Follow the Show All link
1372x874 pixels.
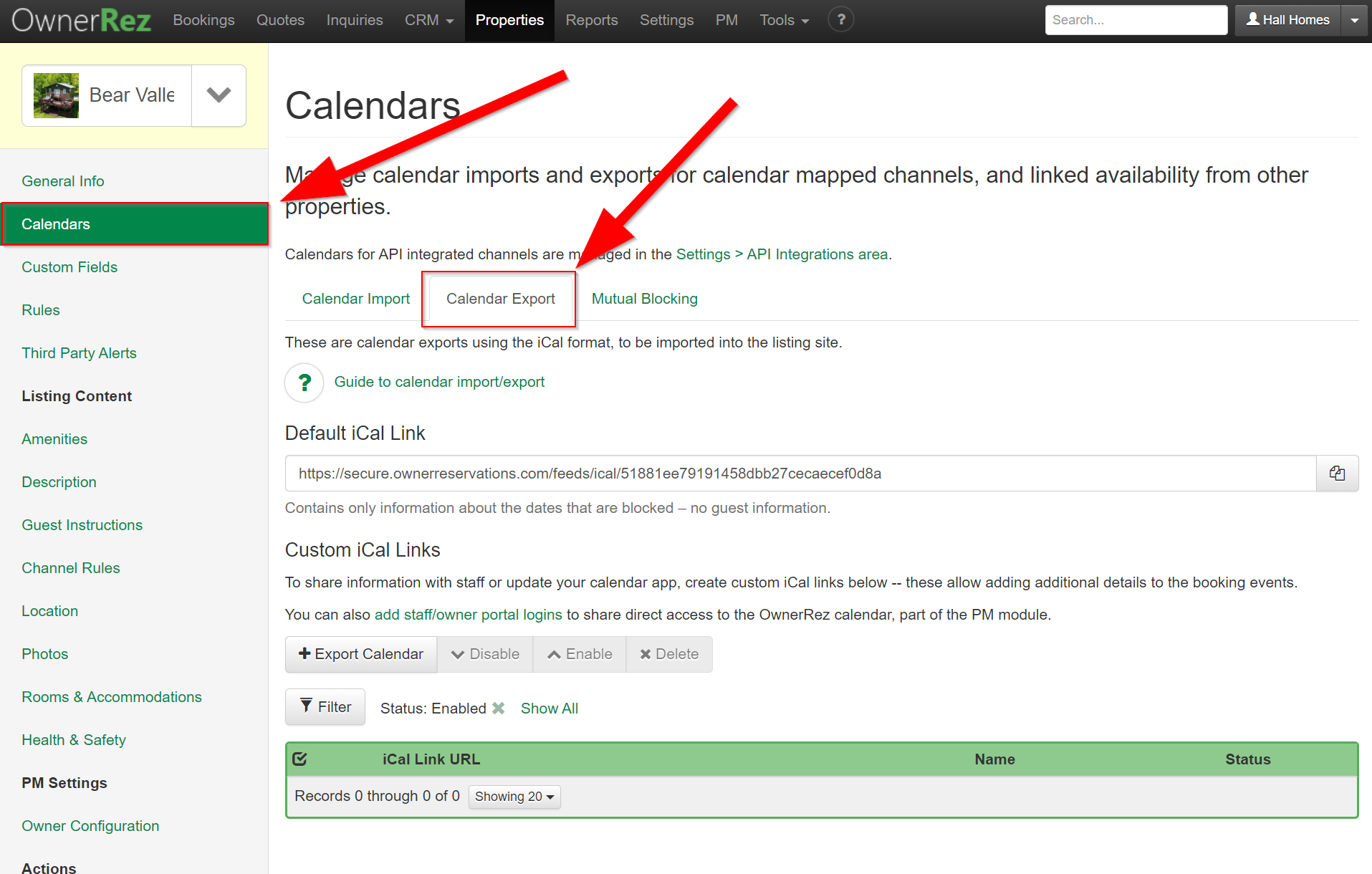(x=550, y=709)
